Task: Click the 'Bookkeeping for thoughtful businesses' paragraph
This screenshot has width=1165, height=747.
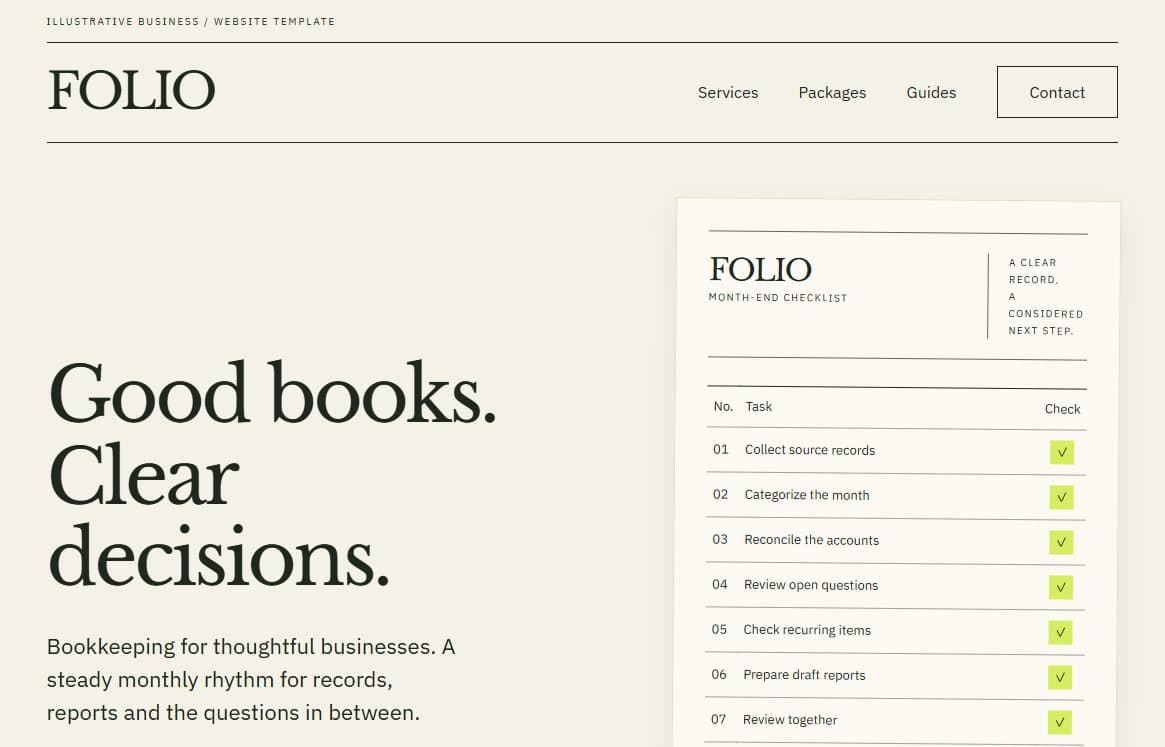Action: tap(251, 679)
